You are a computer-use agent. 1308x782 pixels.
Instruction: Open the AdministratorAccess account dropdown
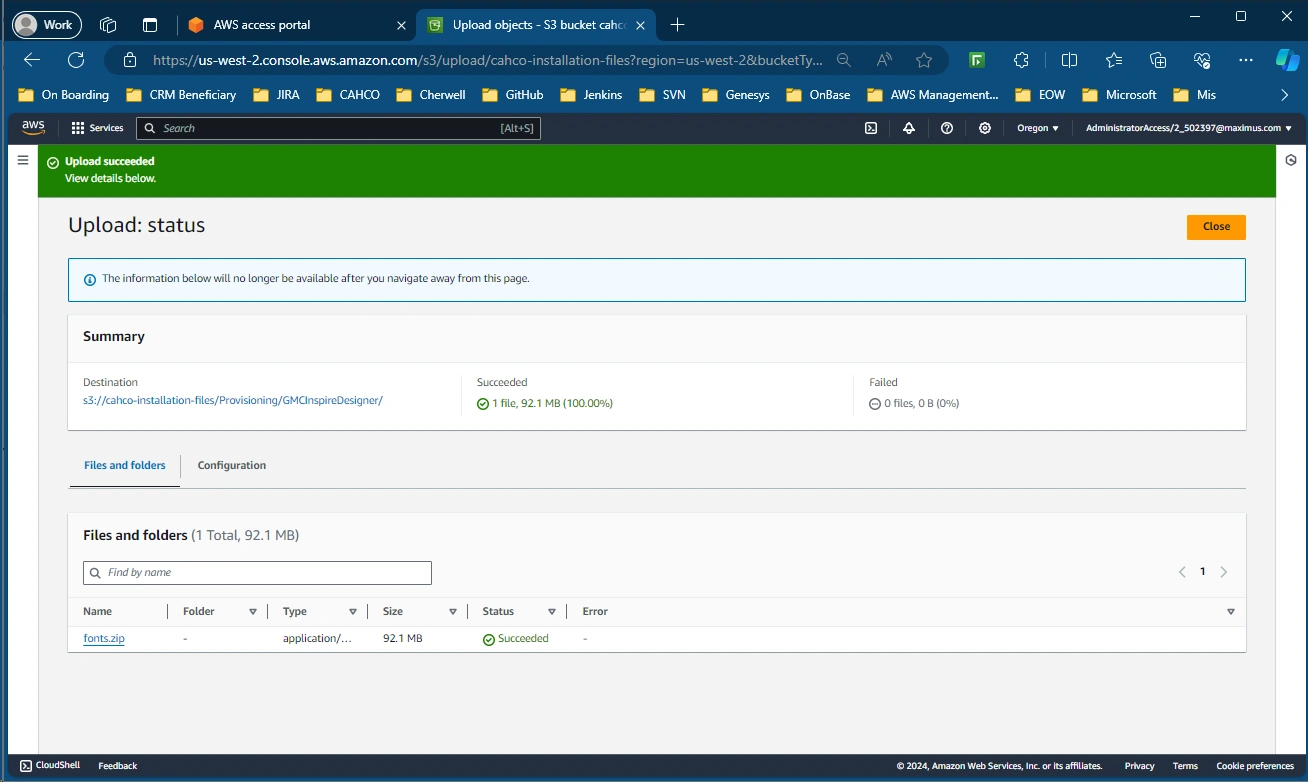coord(1189,128)
